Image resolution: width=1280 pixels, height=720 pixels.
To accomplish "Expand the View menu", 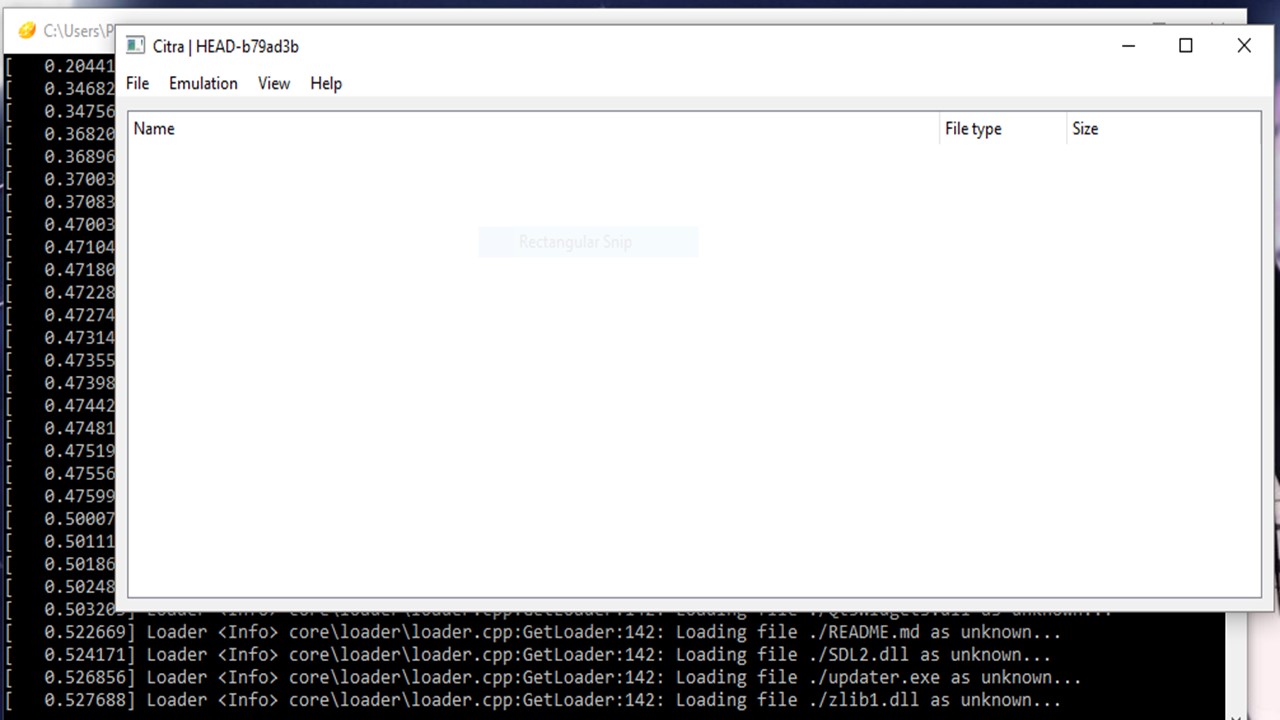I will tap(273, 83).
